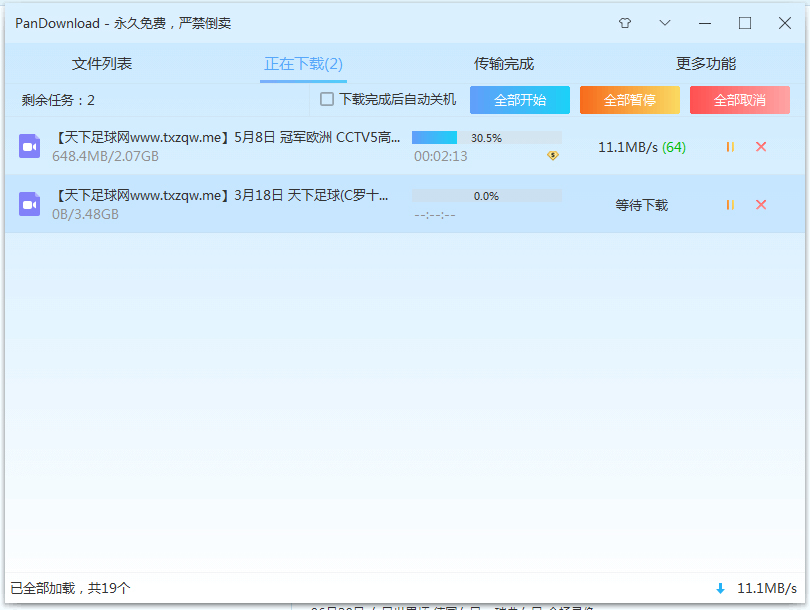This screenshot has height=610, width=810.
Task: Click the 全部取消 button
Action: pyautogui.click(x=740, y=100)
